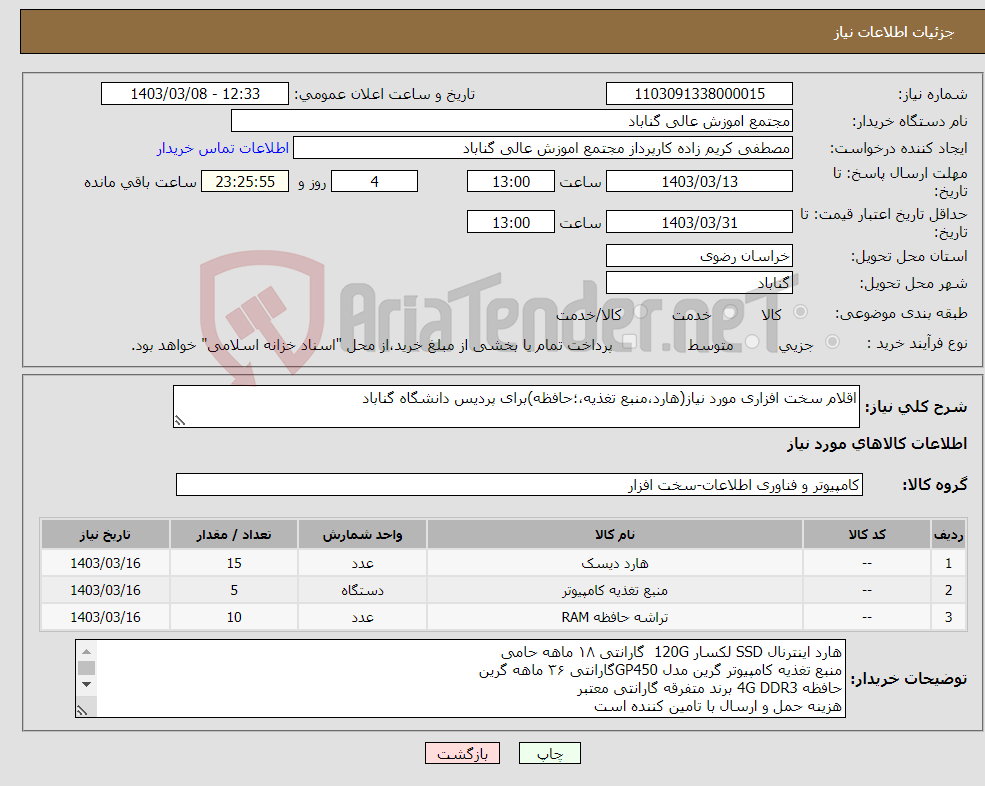Screen dimensions: 985x786
Task: Click the هارد دیسک item name cell
Action: 614,563
